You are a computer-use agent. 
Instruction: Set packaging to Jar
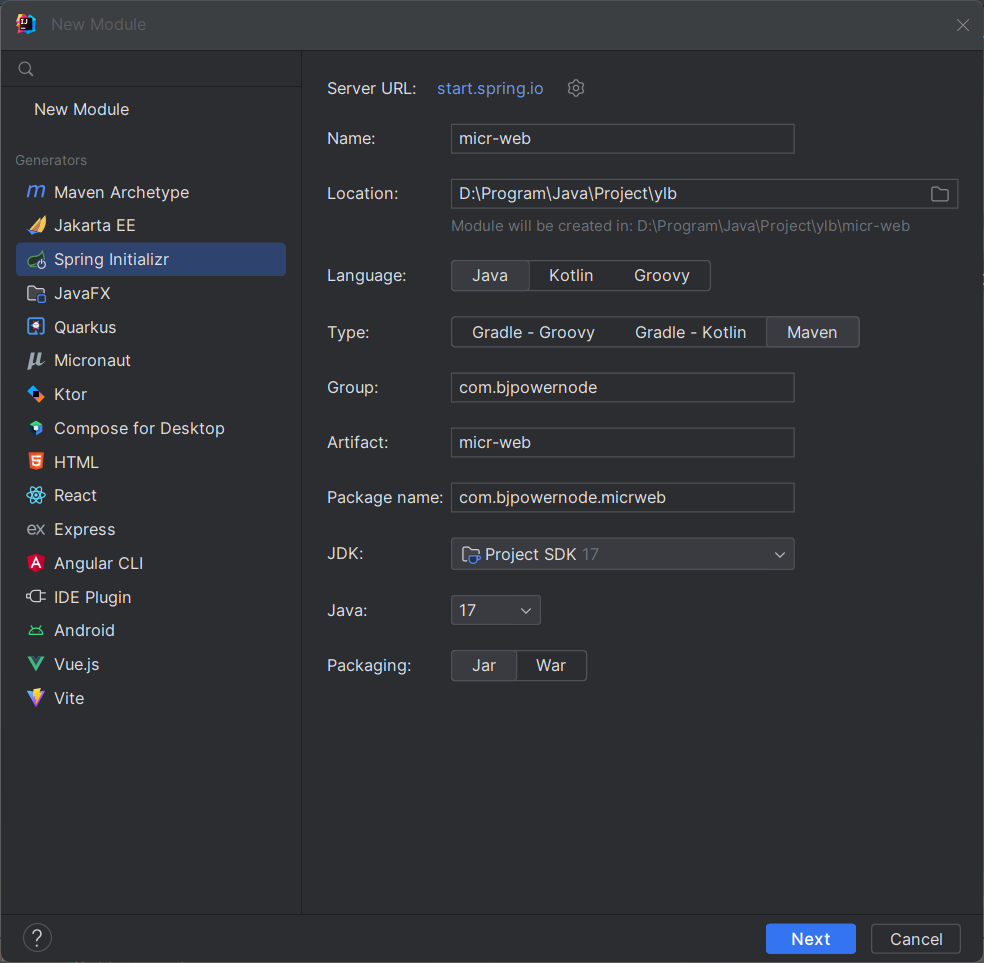(x=484, y=665)
